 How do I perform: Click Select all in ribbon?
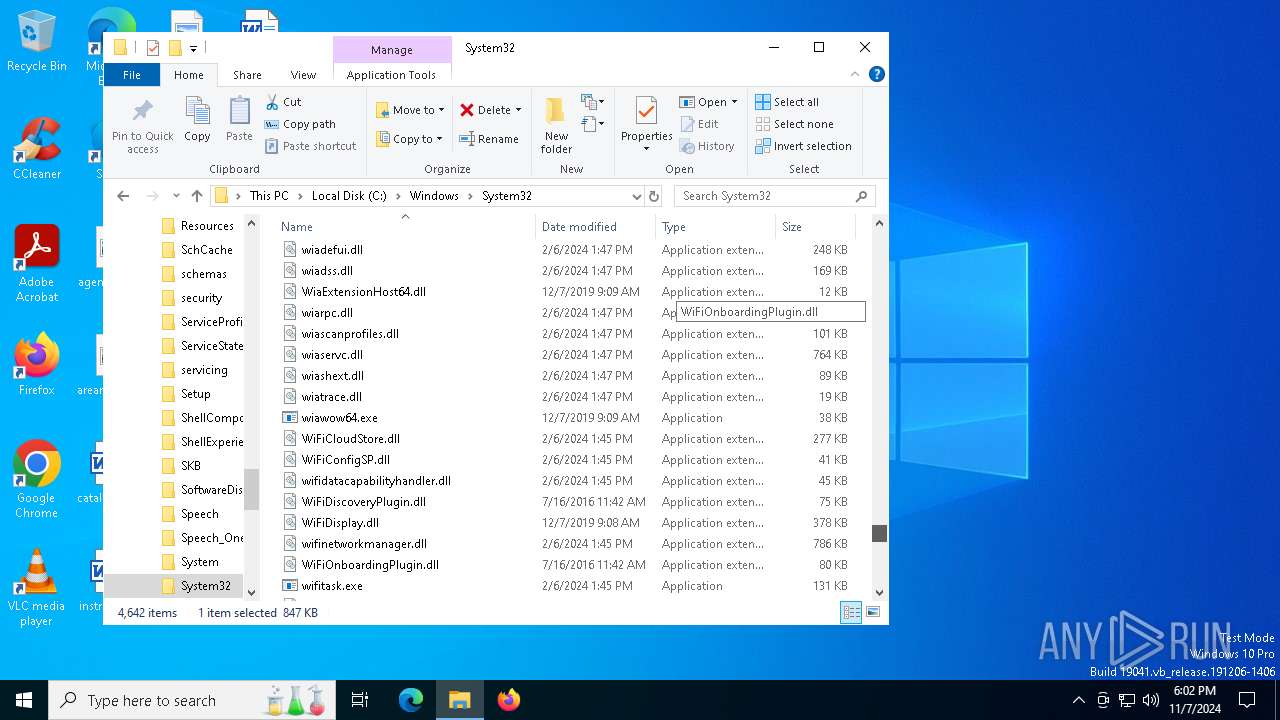787,102
